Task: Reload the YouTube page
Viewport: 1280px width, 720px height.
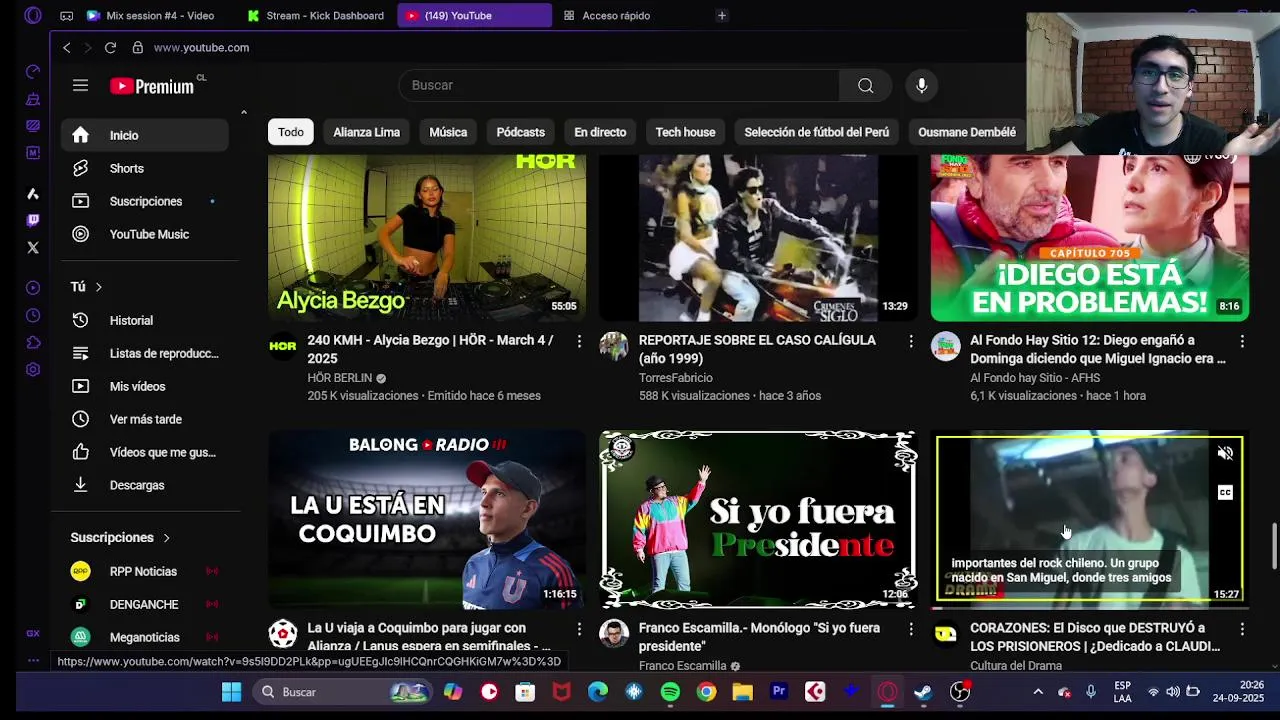Action: (x=110, y=47)
